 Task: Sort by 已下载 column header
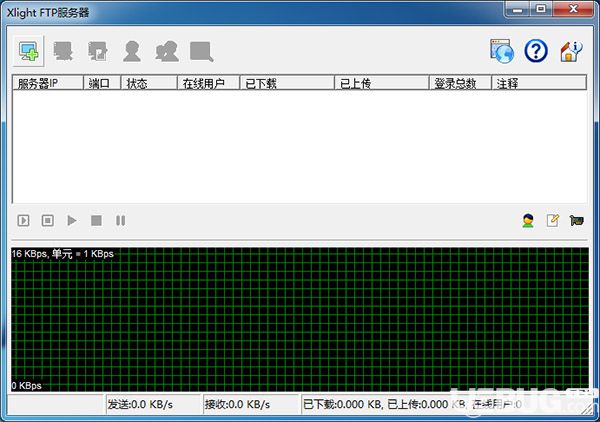click(287, 83)
